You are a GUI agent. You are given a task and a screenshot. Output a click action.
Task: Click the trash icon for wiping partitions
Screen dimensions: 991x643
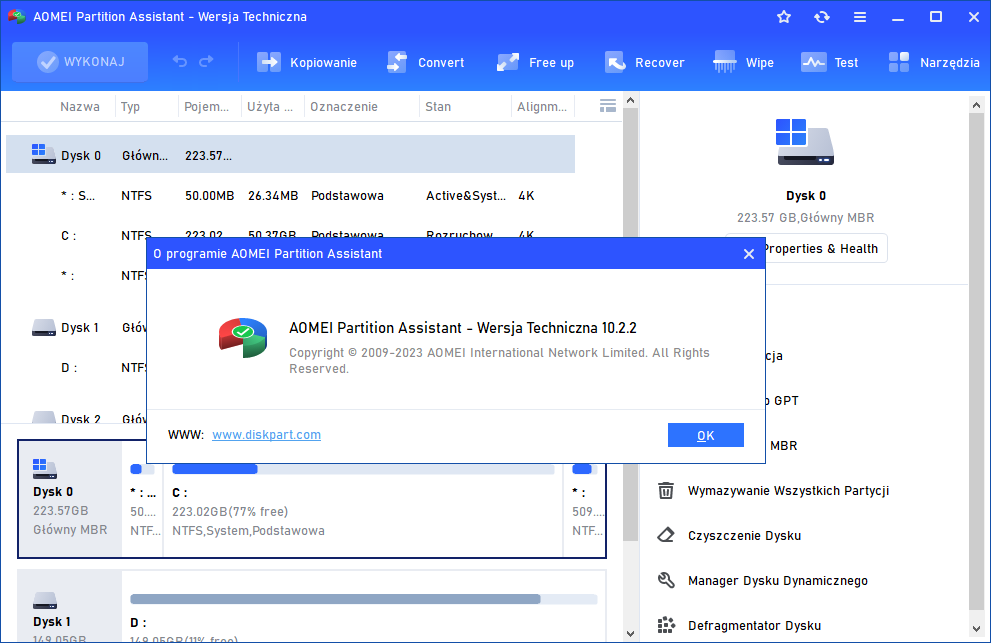666,491
